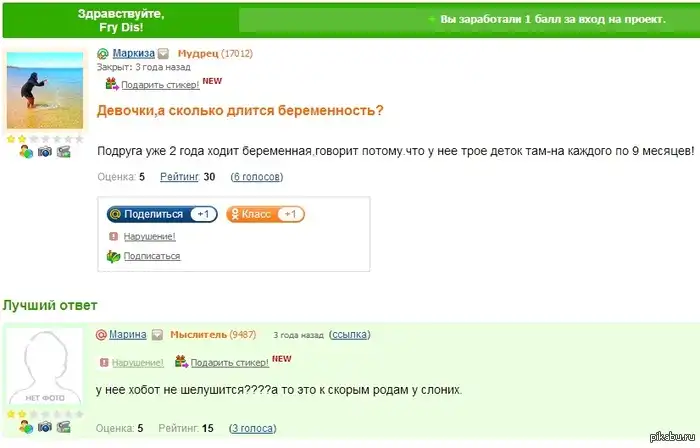
Task: Click the video icon under Марина's avatar
Action: (64, 427)
